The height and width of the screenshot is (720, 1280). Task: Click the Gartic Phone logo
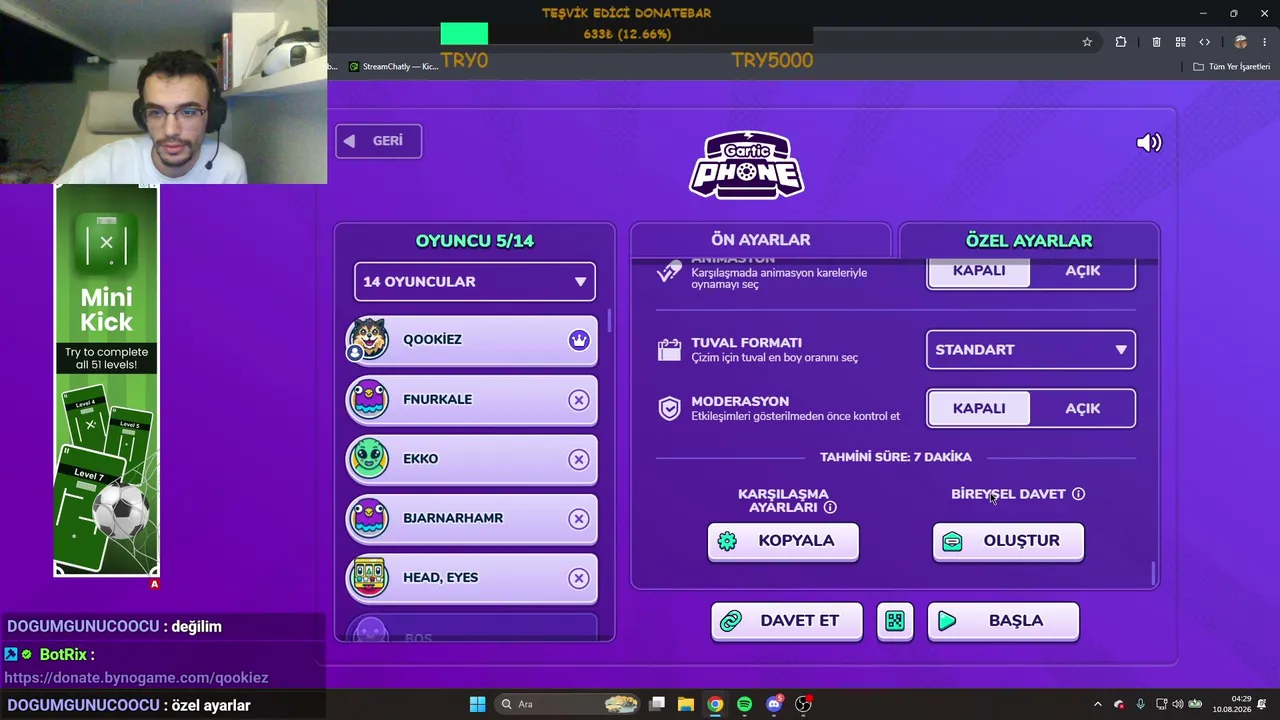point(746,165)
